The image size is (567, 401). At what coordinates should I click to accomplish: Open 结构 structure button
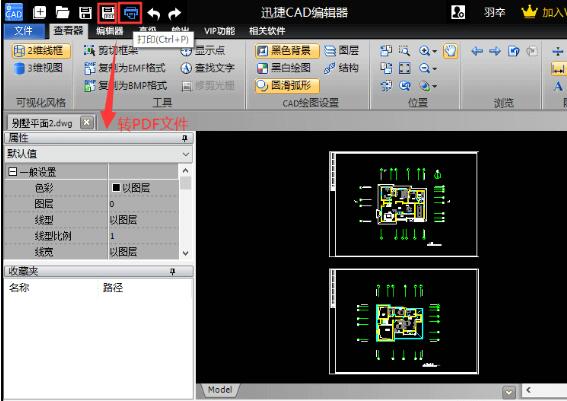click(341, 68)
